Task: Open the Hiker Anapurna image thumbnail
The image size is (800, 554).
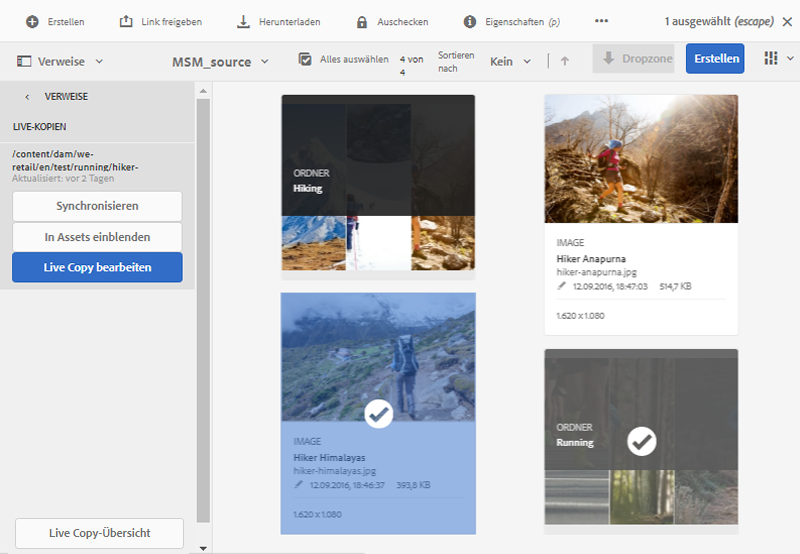Action: (x=641, y=159)
